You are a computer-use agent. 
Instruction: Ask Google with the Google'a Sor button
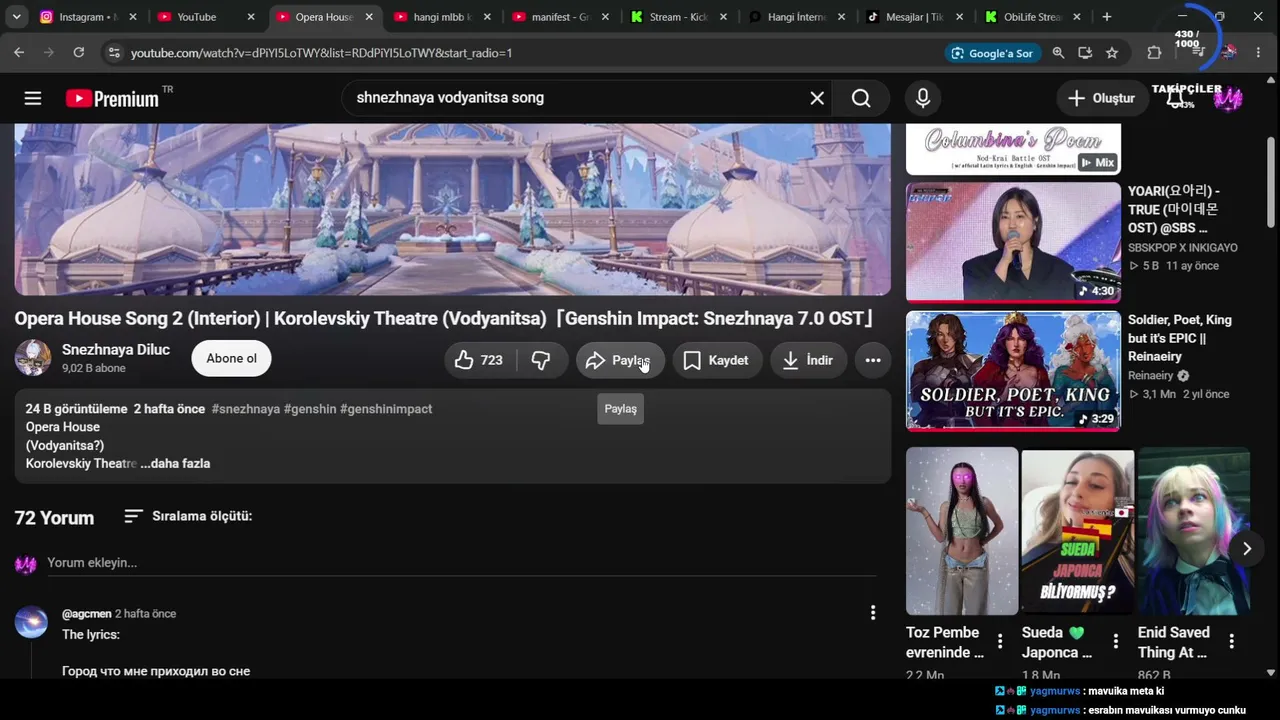click(x=992, y=53)
